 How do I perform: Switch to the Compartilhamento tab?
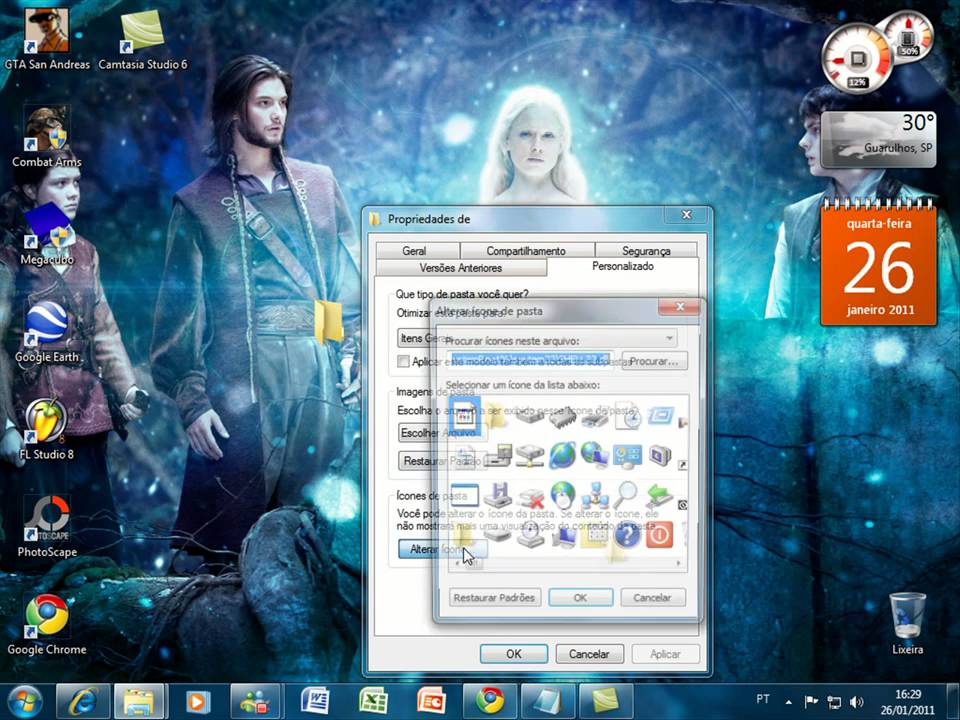[526, 250]
